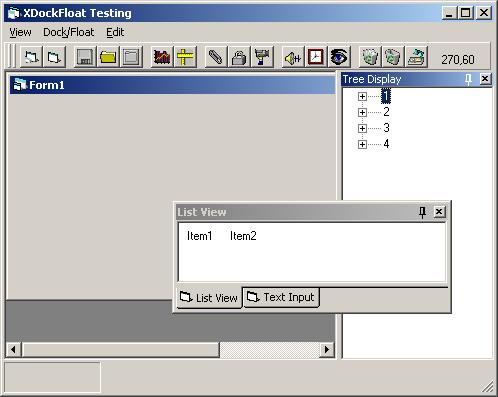Screen dimensions: 498x397
Task: Click the yellow folder open icon
Action: point(108,57)
